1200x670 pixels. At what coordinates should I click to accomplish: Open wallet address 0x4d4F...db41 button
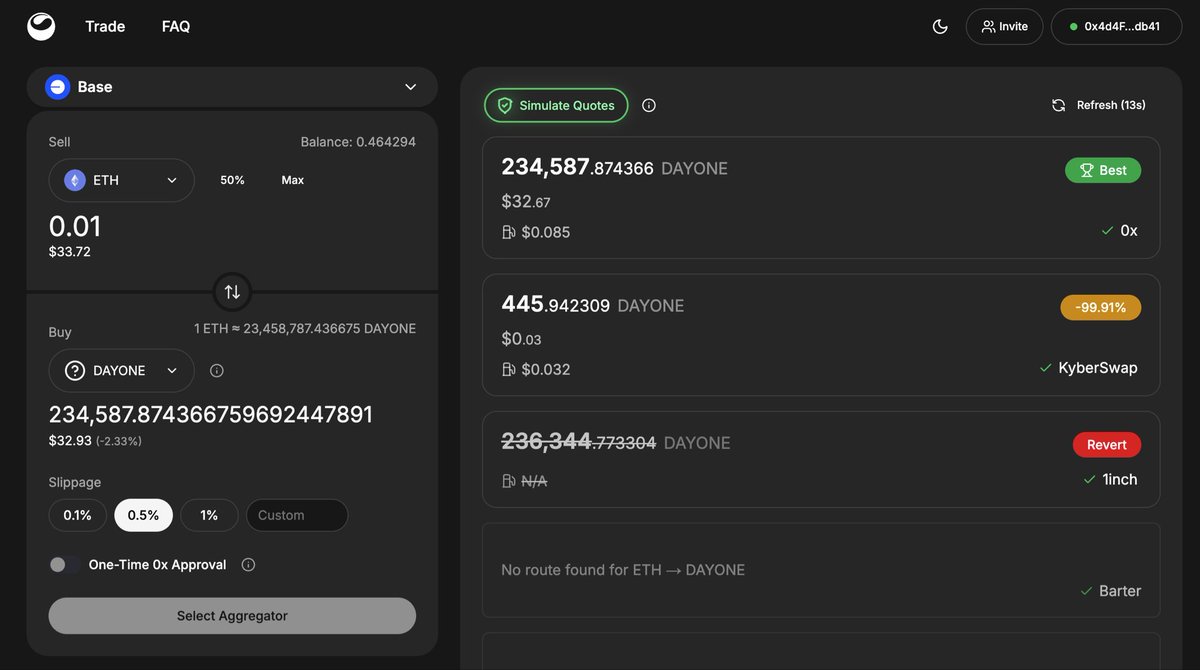coord(1116,27)
